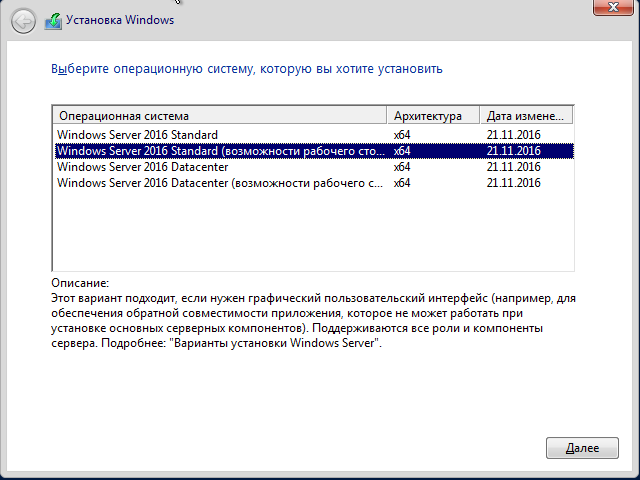
Task: Click x64 in the highlighted Standard desktop row
Action: (x=403, y=151)
